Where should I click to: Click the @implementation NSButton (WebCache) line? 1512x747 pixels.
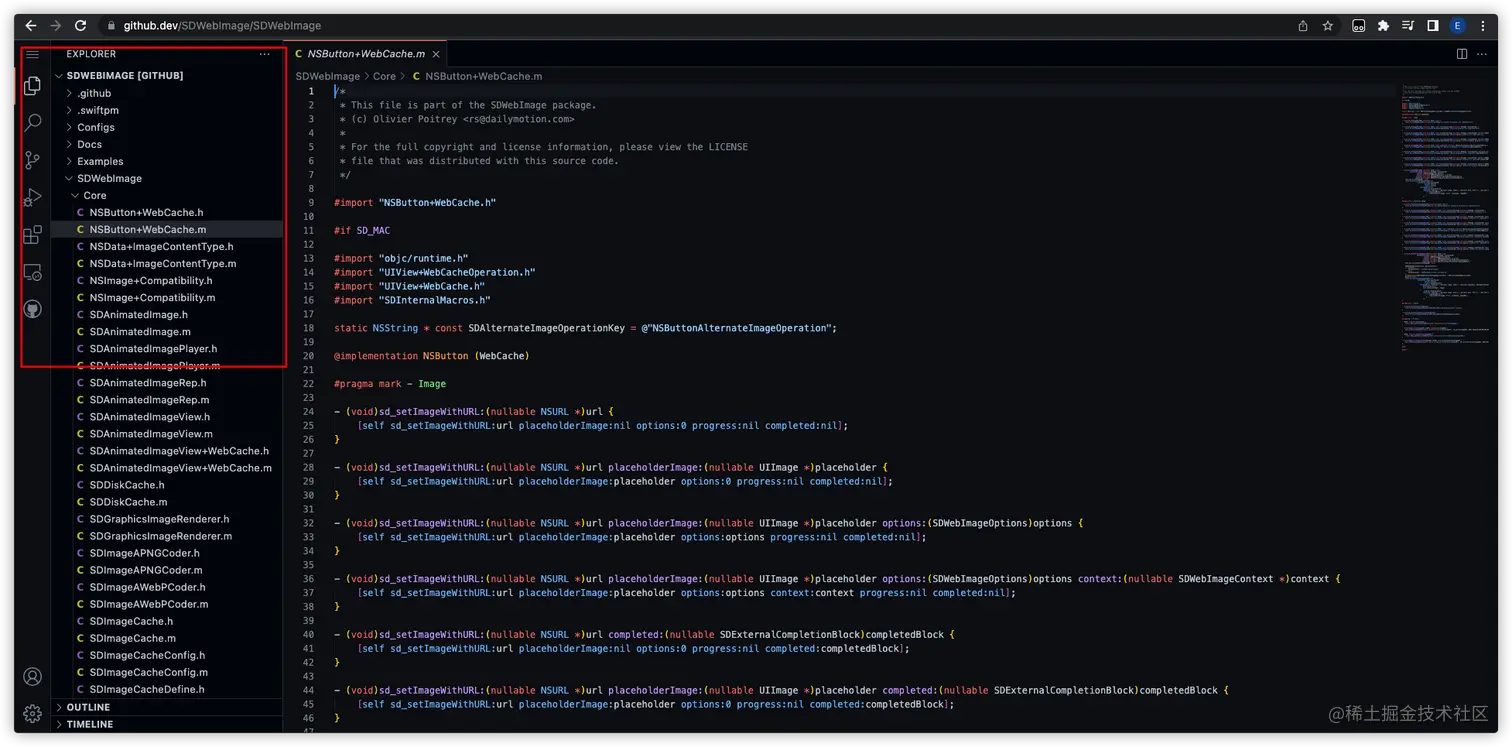click(431, 356)
